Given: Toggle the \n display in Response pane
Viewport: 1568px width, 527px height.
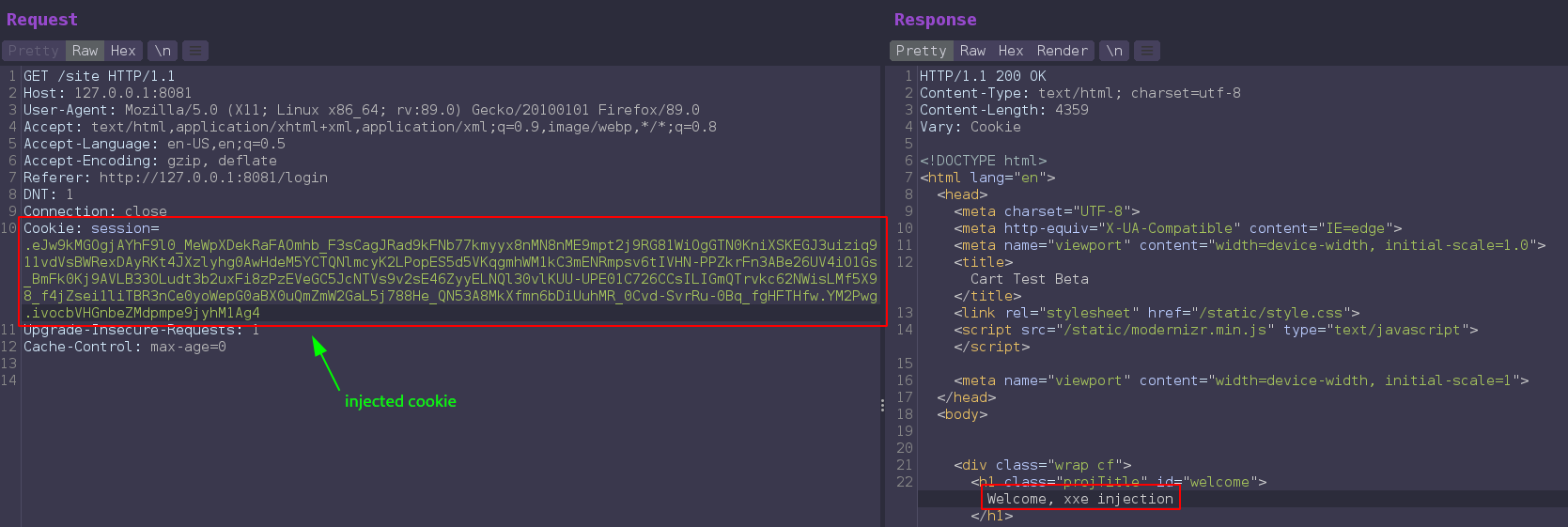Looking at the screenshot, I should click(x=1114, y=51).
